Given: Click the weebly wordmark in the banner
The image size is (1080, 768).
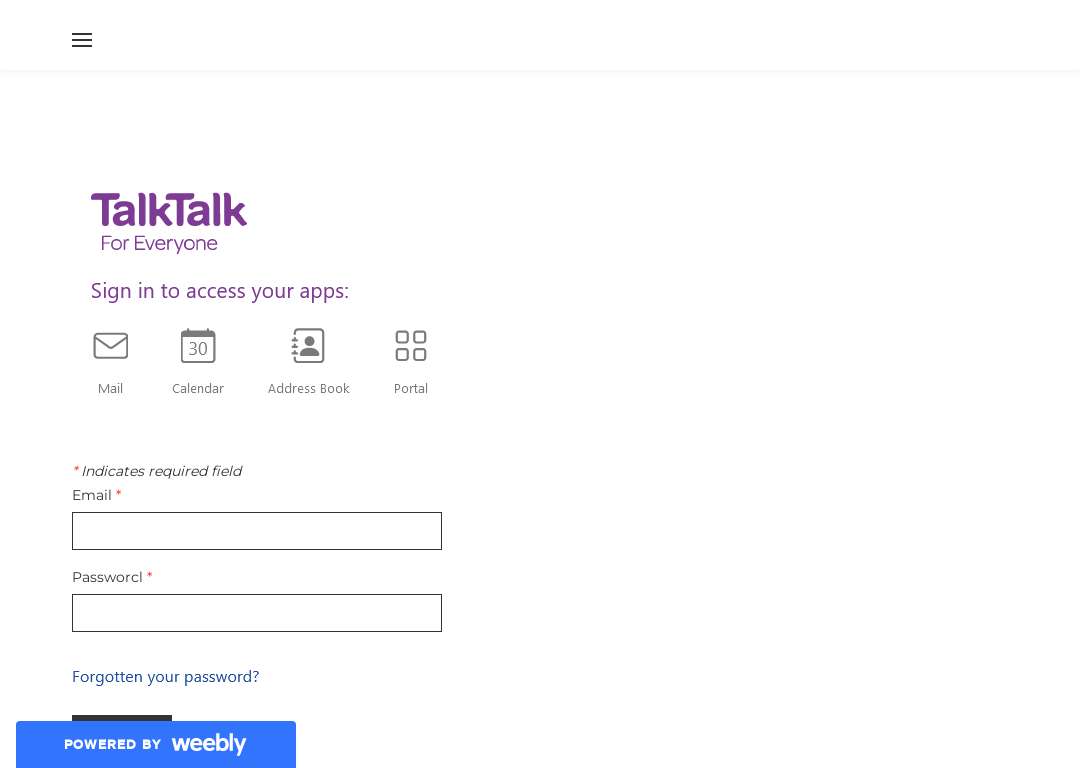Looking at the screenshot, I should tap(209, 744).
